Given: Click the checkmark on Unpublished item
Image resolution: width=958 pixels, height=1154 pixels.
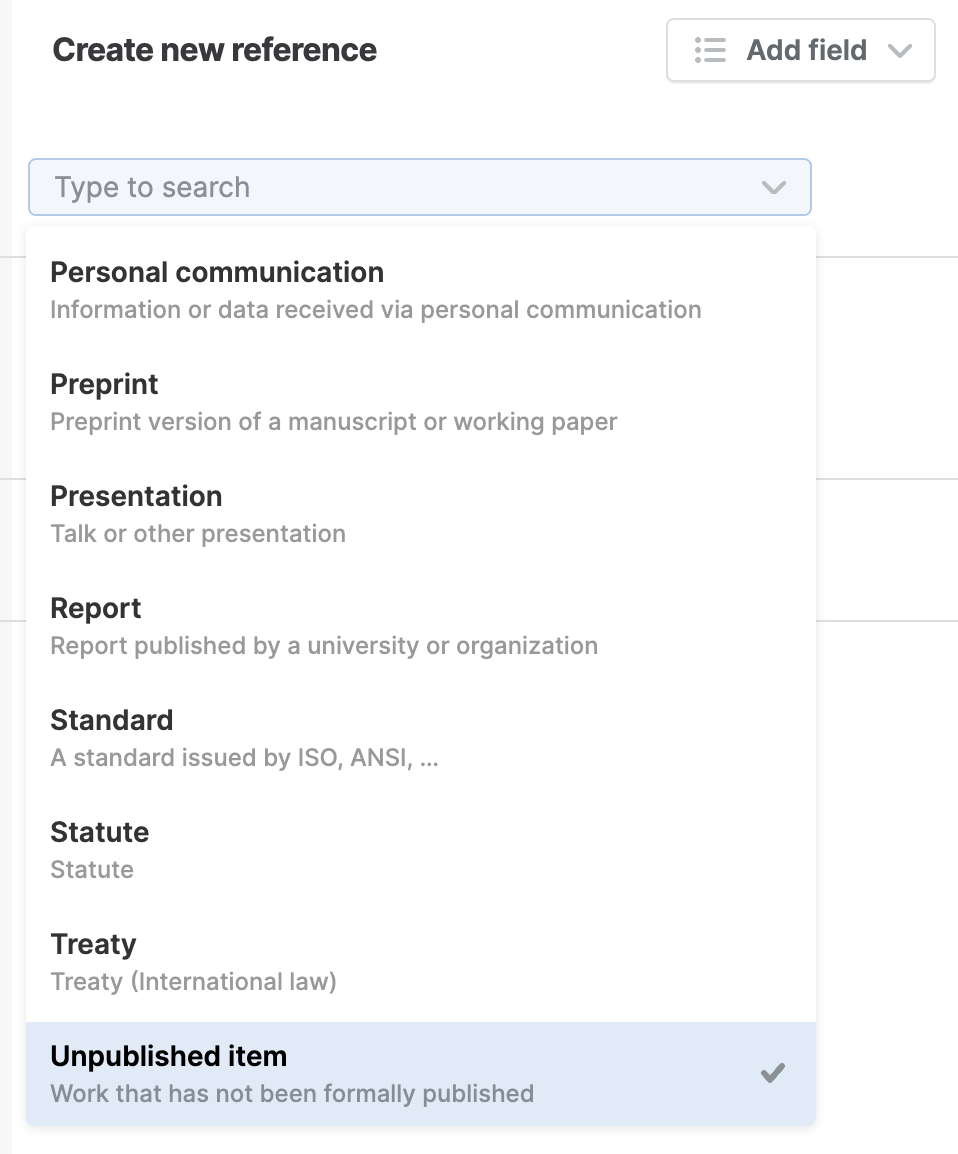Looking at the screenshot, I should (772, 1073).
